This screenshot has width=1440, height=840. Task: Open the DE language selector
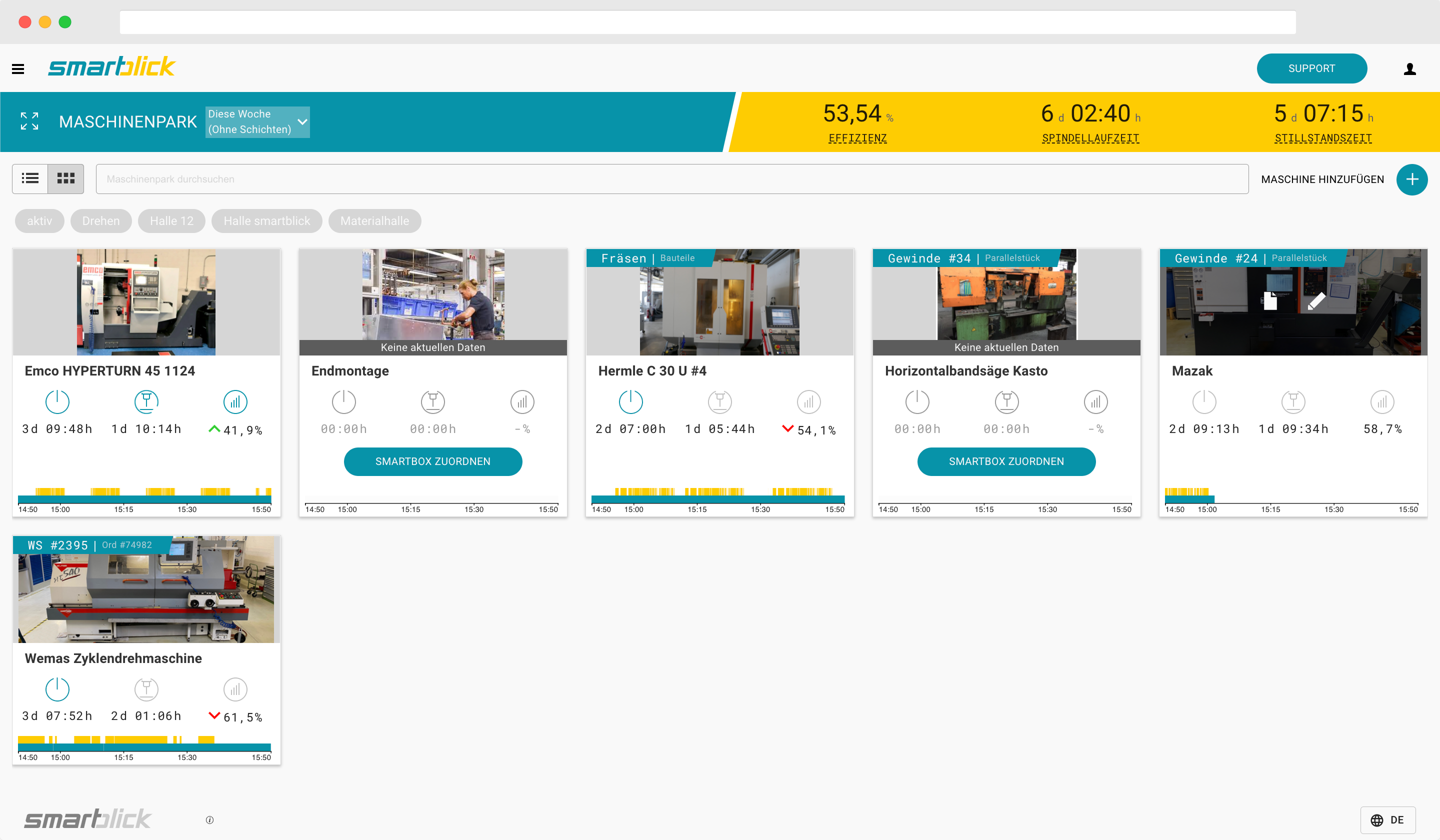pos(1387,820)
